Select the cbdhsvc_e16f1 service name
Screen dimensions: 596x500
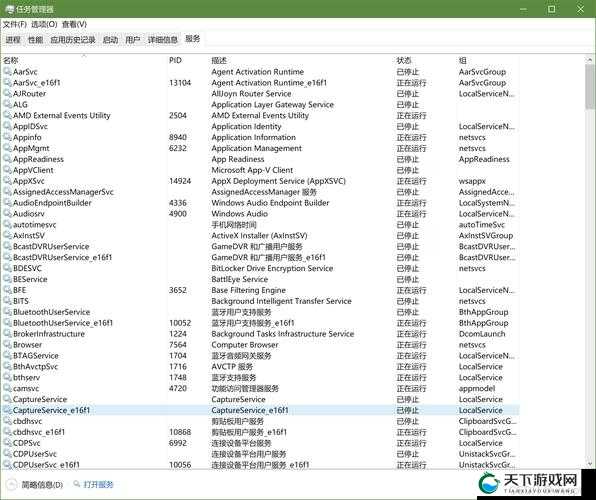pos(39,432)
